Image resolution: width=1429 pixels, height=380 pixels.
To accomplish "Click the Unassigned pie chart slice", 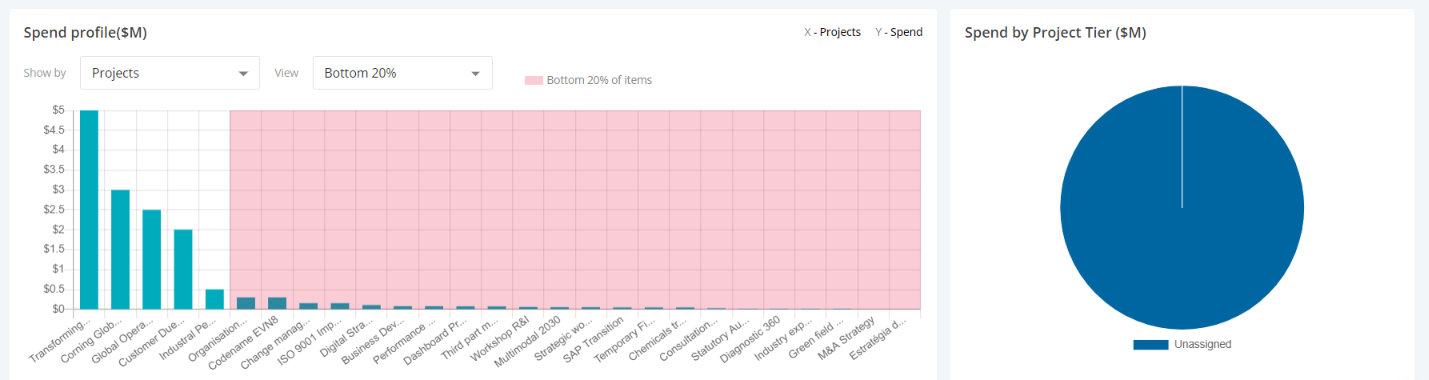I will click(1182, 208).
